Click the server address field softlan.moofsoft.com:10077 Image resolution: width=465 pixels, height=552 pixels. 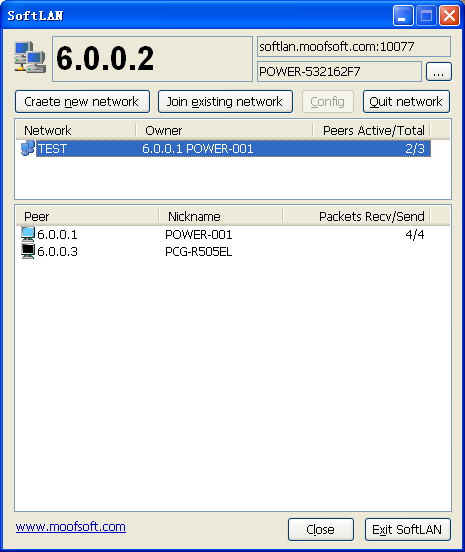click(354, 46)
